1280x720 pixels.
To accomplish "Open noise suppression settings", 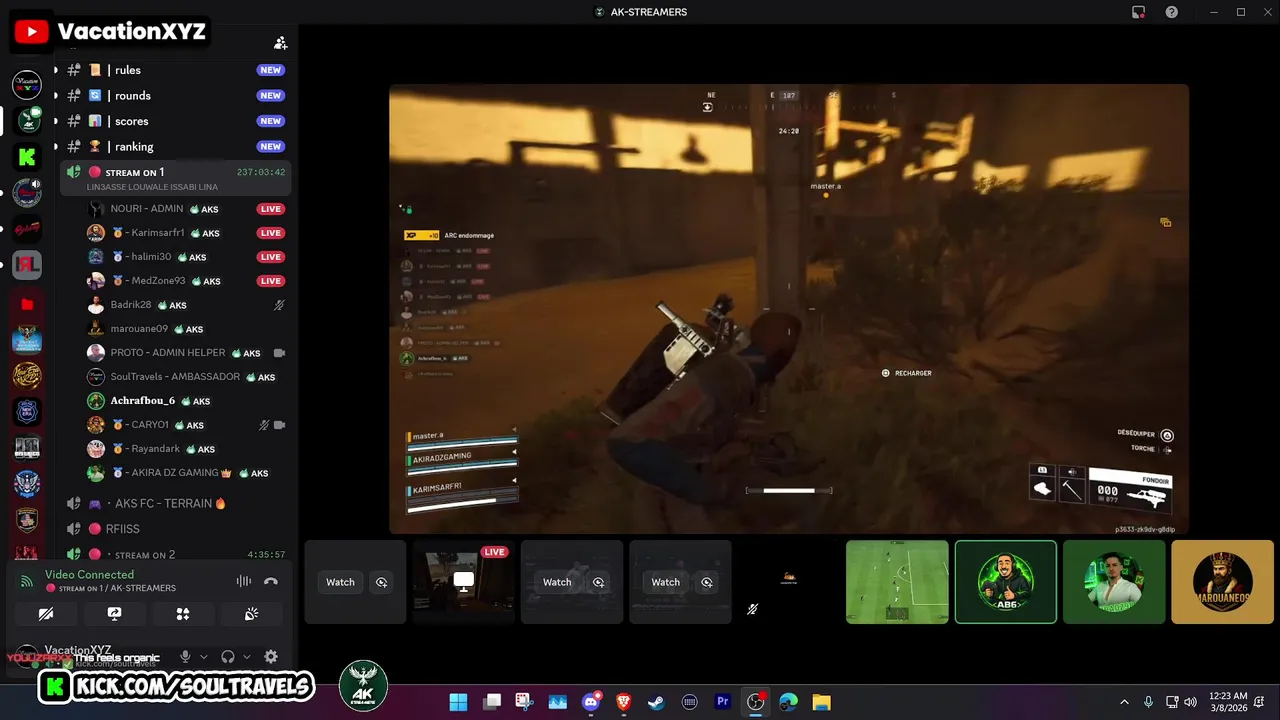I will [x=243, y=581].
